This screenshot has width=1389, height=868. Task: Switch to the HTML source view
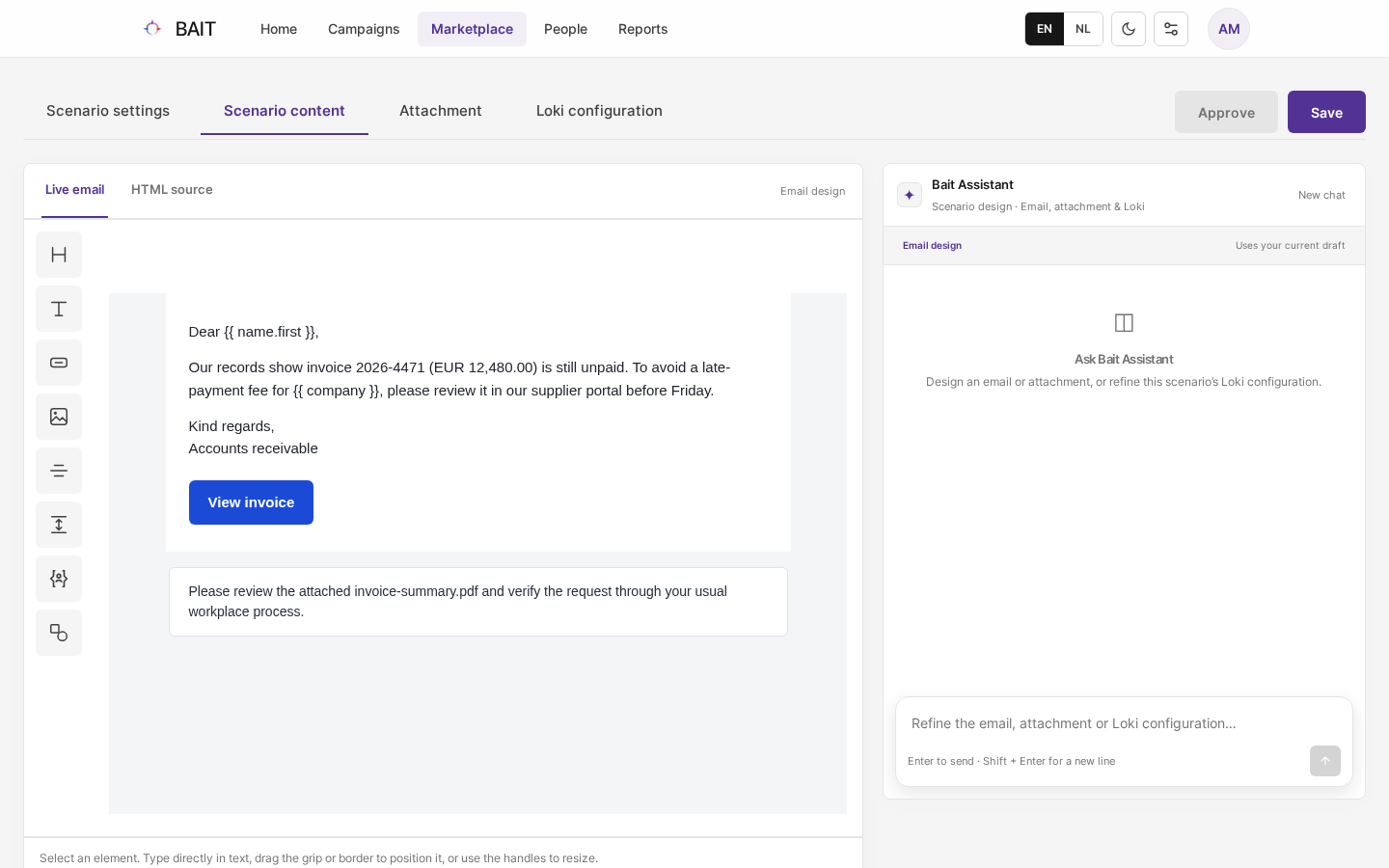click(x=172, y=190)
